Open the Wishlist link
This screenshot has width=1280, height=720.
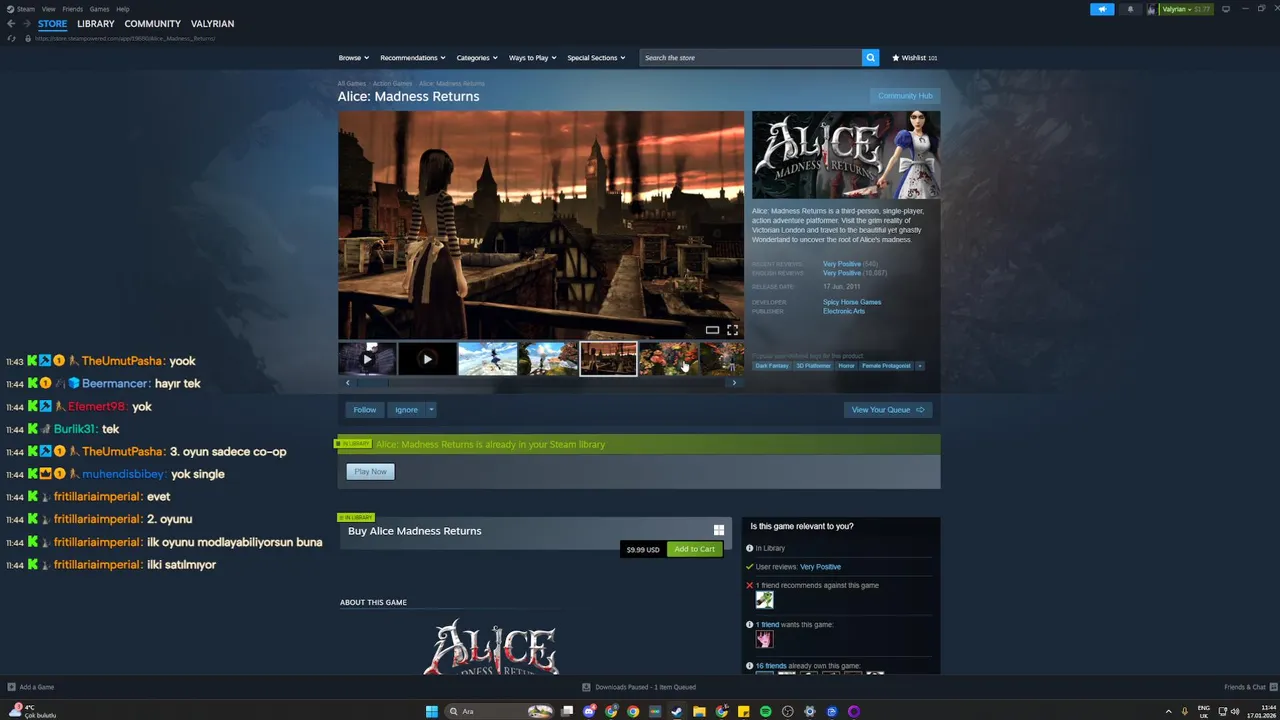click(x=915, y=58)
